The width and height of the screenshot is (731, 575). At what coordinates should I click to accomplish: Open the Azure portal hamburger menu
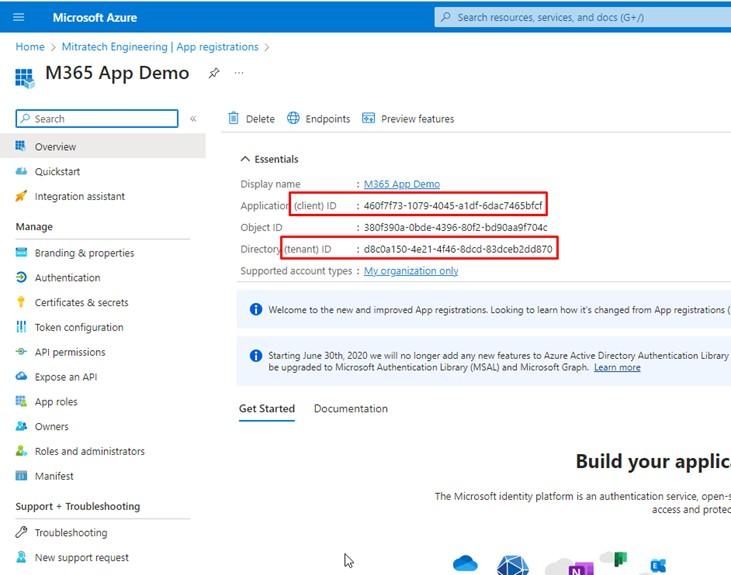(x=19, y=17)
